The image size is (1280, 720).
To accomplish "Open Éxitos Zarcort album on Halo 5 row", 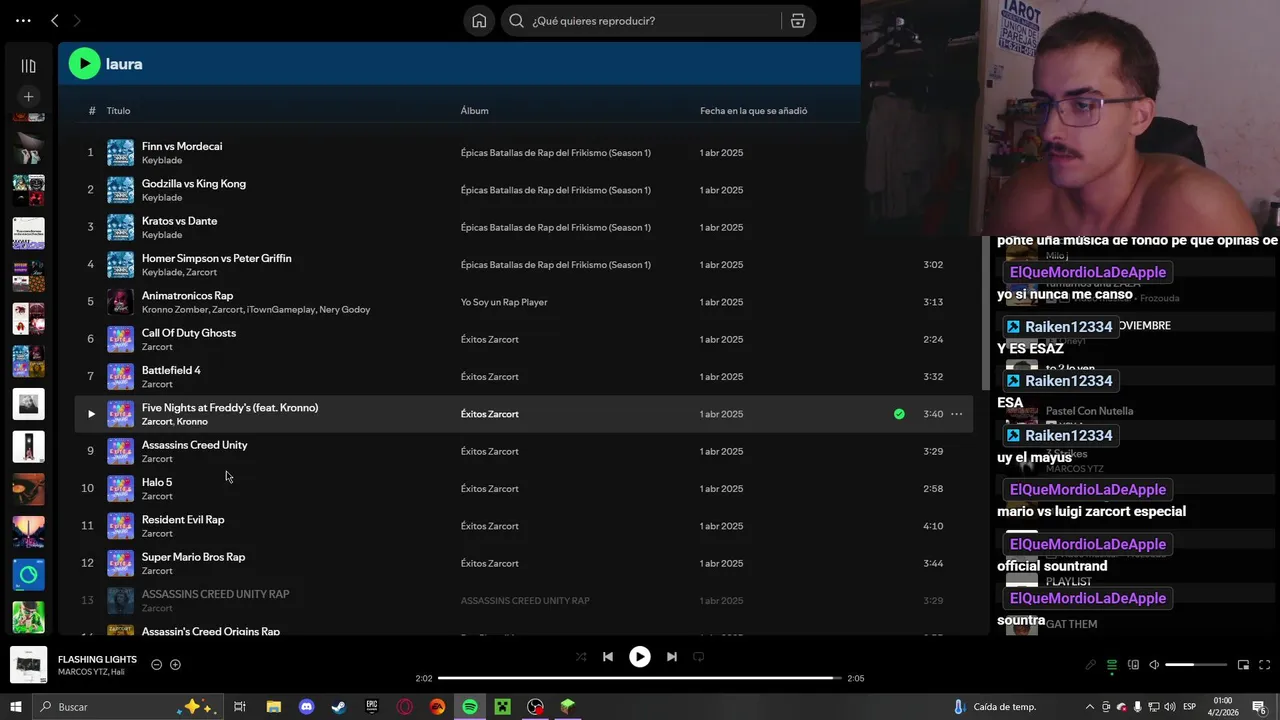I will click(x=489, y=489).
